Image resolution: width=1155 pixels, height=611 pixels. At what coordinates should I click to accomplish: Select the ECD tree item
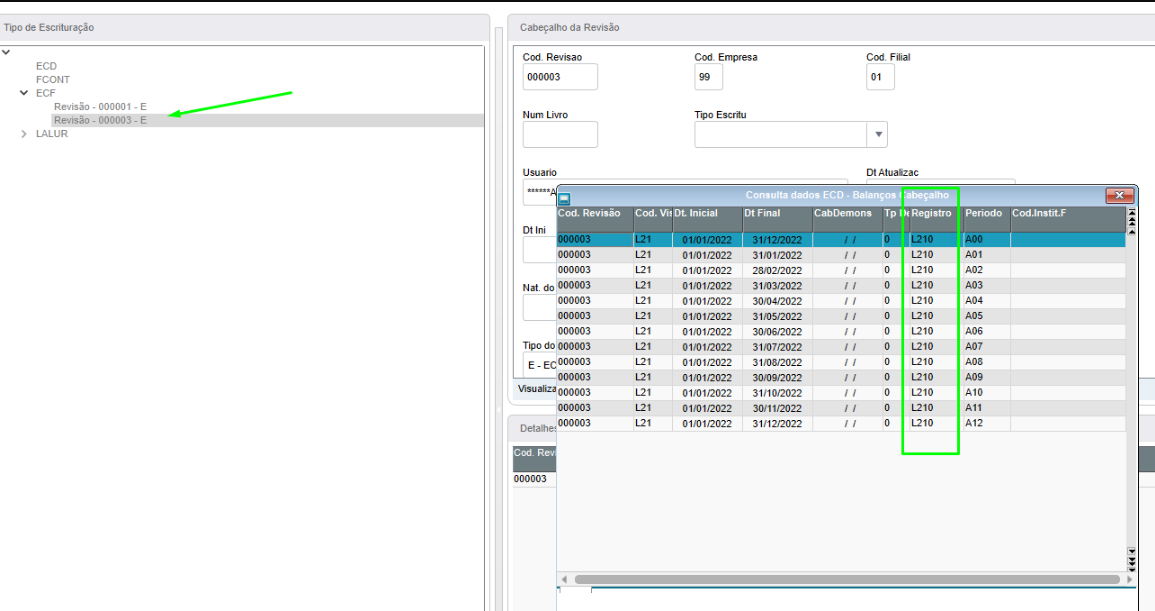tap(46, 66)
